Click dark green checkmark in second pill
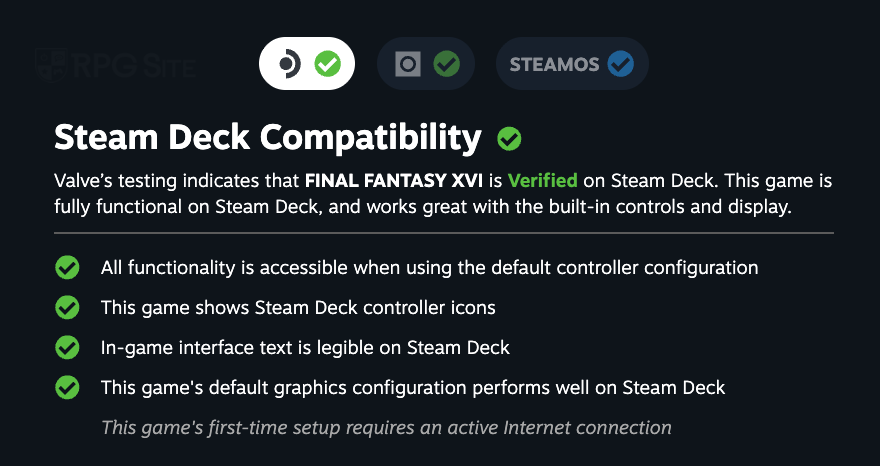Screen dimensions: 880x466 pyautogui.click(x=447, y=63)
